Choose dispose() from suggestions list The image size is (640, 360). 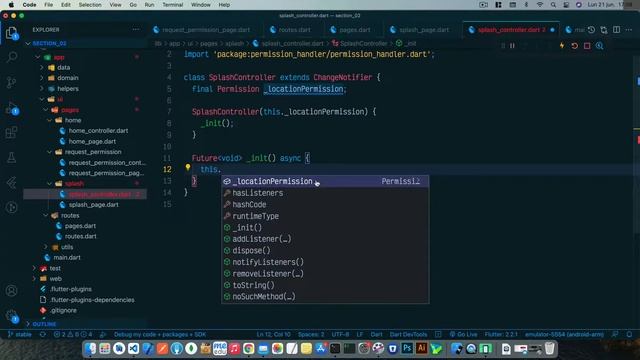325,251
